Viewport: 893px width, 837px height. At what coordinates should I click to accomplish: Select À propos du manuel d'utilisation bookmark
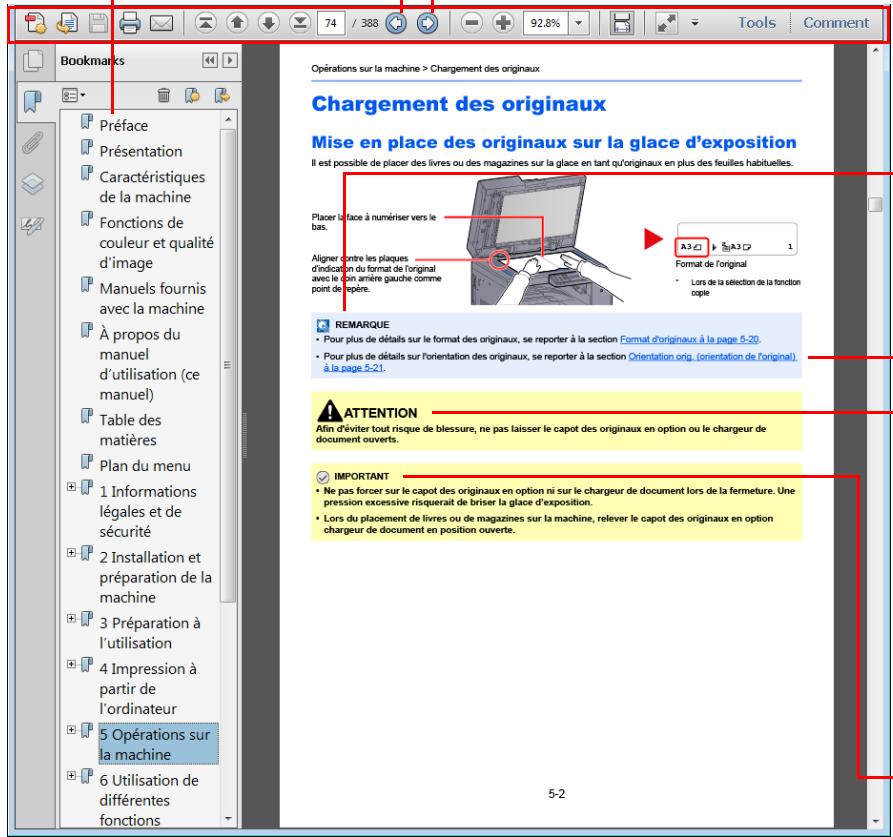point(150,364)
